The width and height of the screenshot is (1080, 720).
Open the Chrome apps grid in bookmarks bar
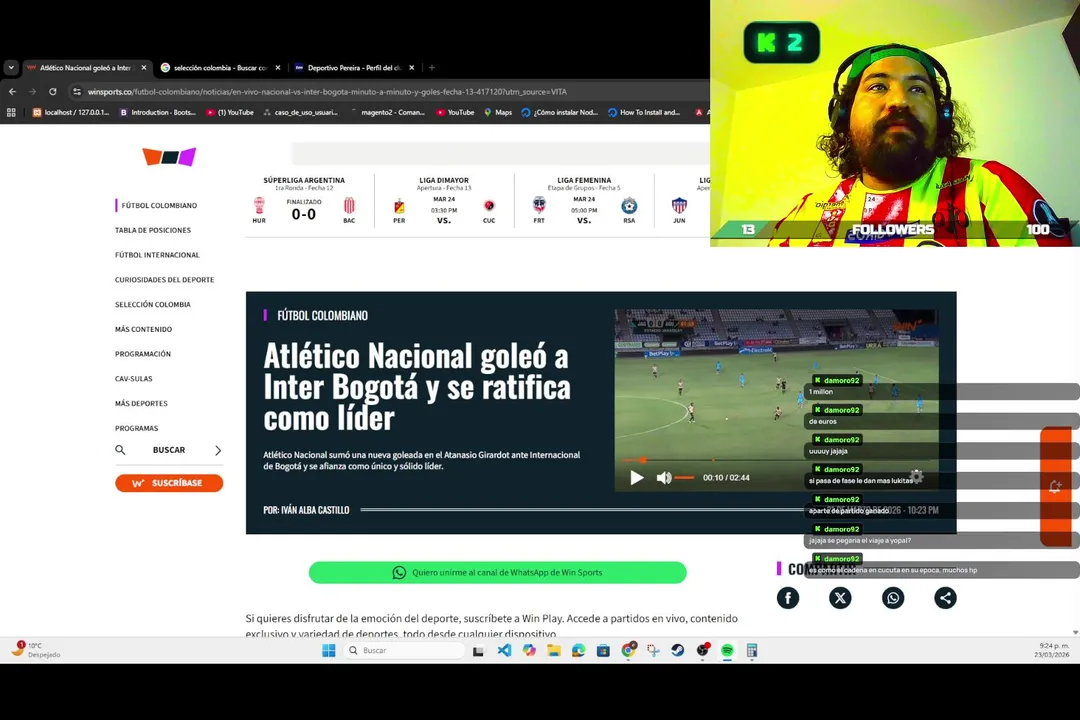11,112
